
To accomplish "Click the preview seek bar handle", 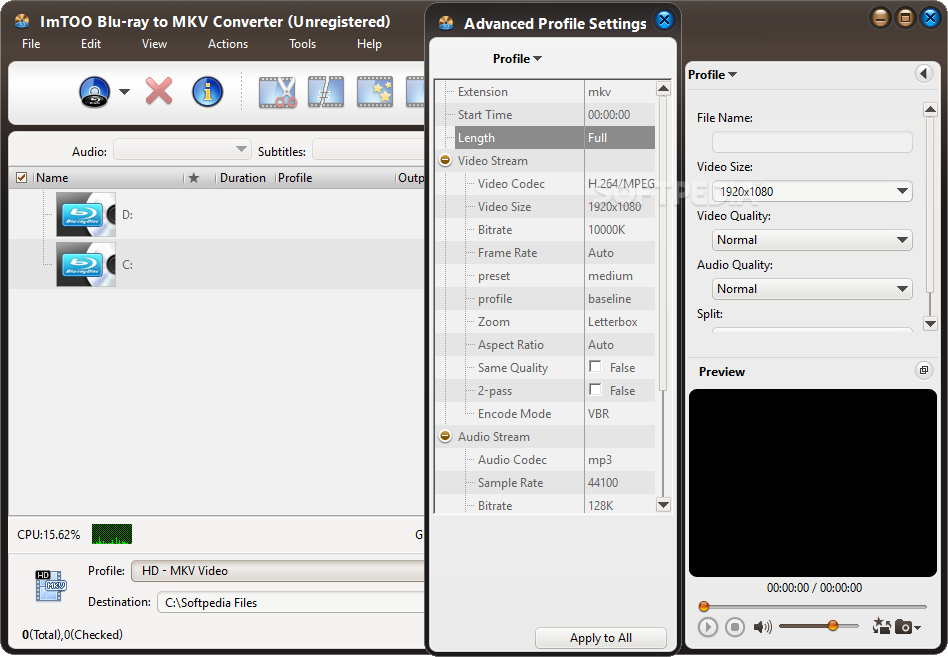I will point(704,606).
